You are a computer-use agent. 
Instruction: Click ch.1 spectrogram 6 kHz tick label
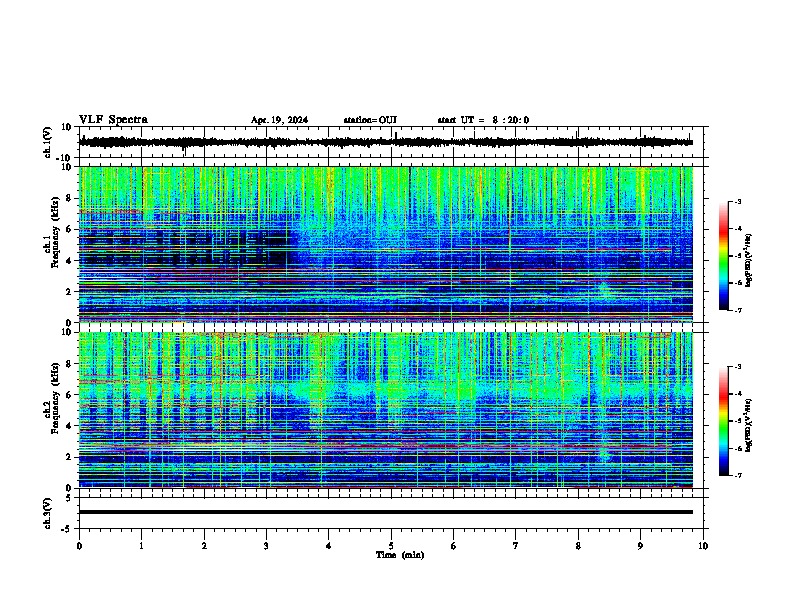(x=70, y=229)
